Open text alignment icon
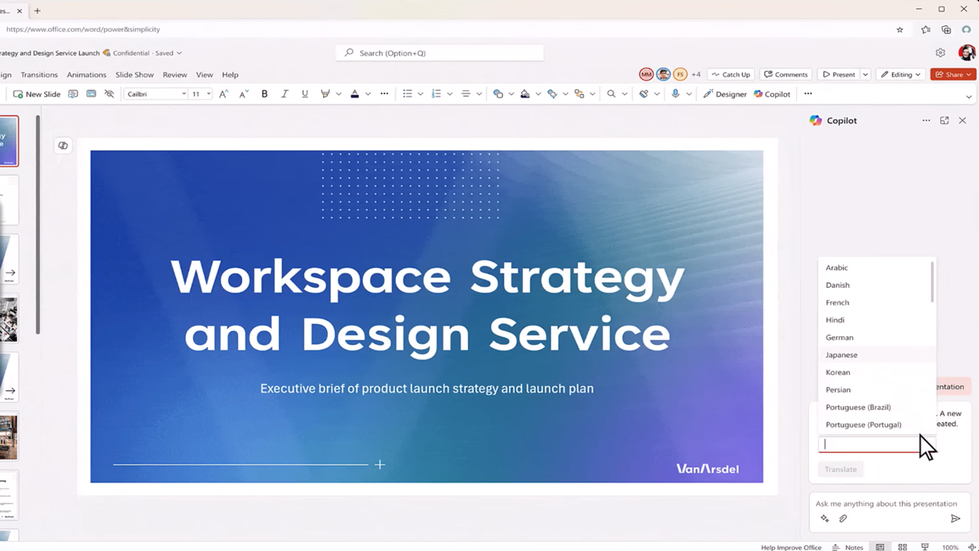The height and width of the screenshot is (551, 979). coord(466,94)
